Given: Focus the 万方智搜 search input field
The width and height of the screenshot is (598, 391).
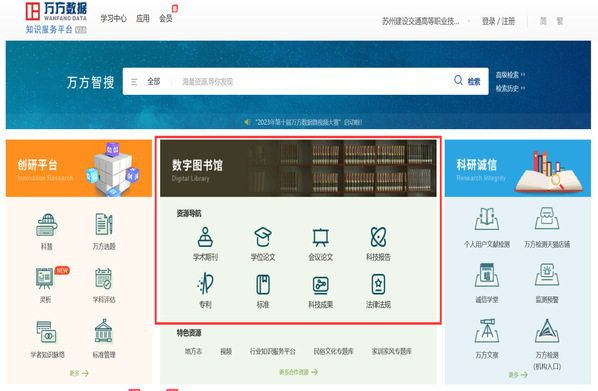Looking at the screenshot, I should tap(313, 81).
